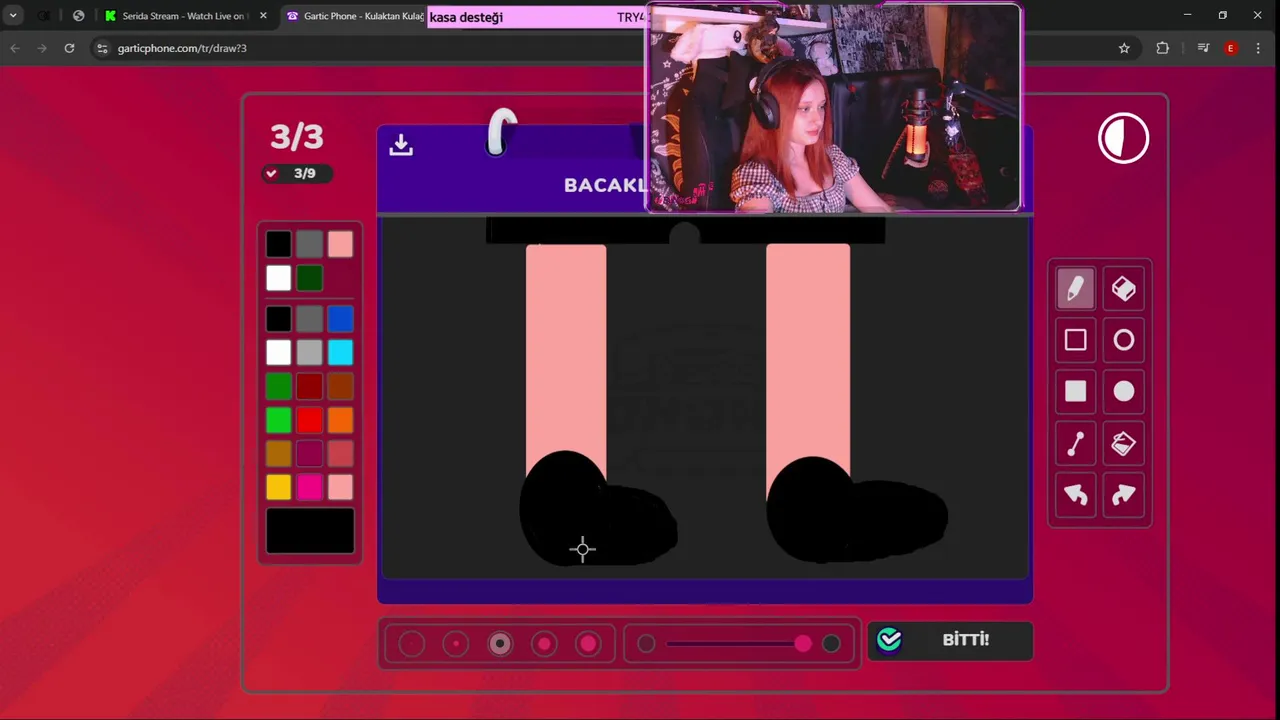
Task: Select the largest brush size
Action: point(588,644)
